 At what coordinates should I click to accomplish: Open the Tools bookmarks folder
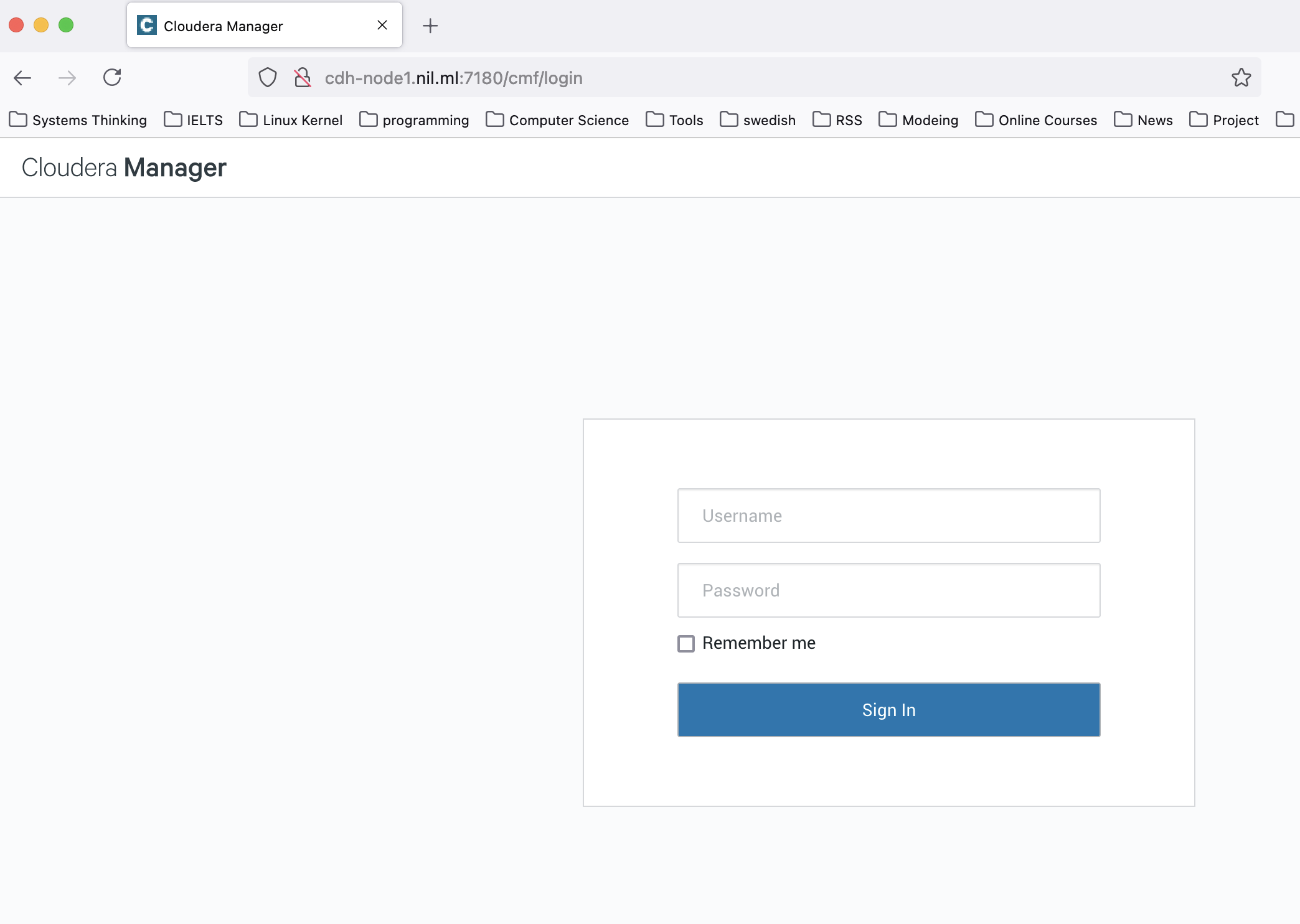(674, 120)
